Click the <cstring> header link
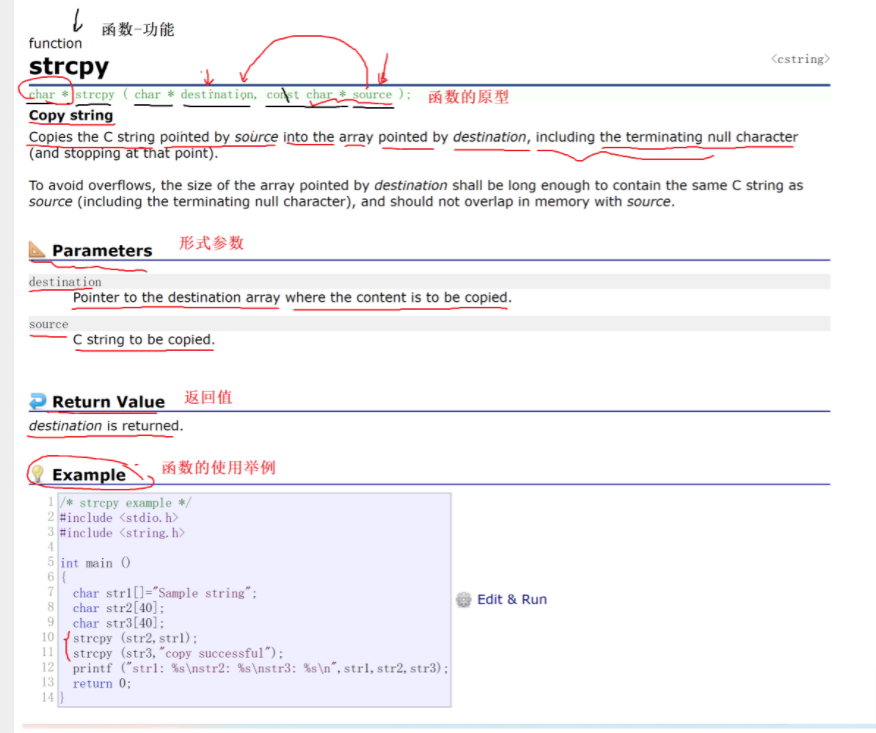876x733 pixels. point(800,59)
